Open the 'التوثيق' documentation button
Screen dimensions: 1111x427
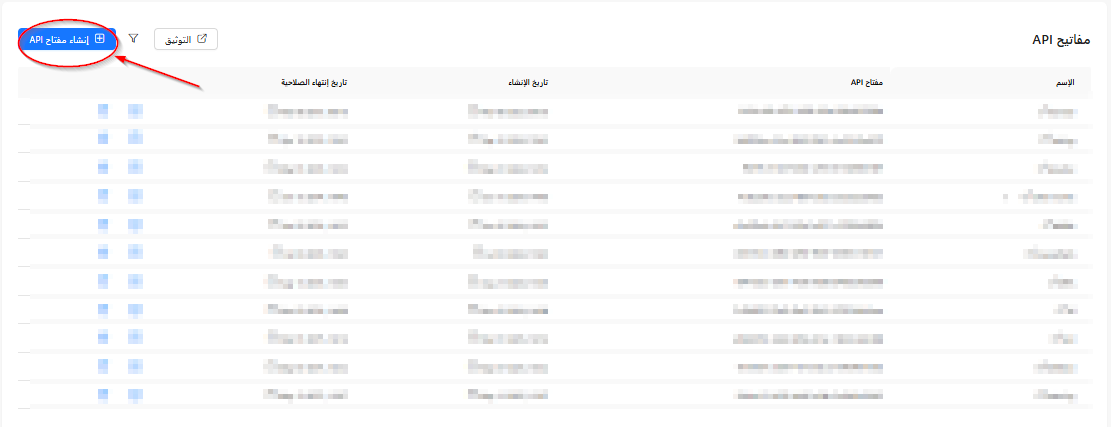point(186,39)
